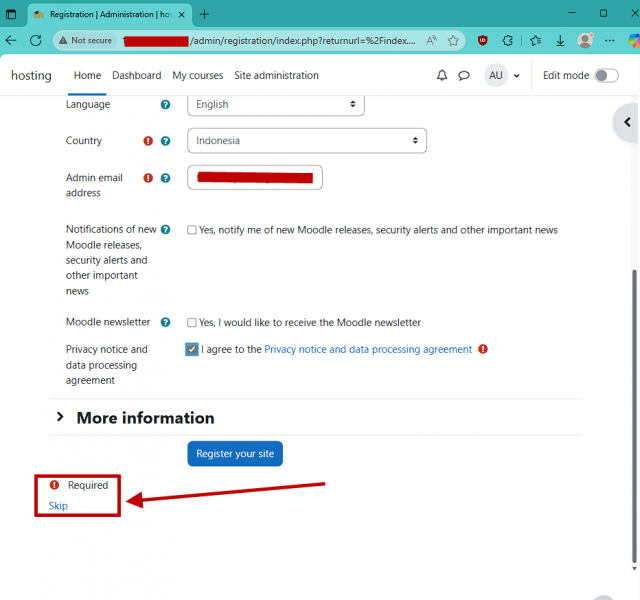Open the tab actions menu icon
Image resolution: width=640 pixels, height=600 pixels.
click(x=11, y=14)
